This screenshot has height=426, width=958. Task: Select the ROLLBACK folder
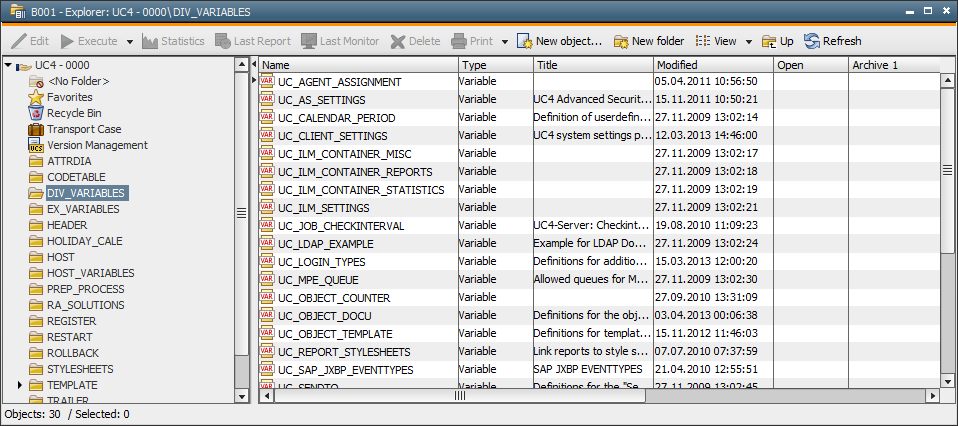pyautogui.click(x=64, y=353)
